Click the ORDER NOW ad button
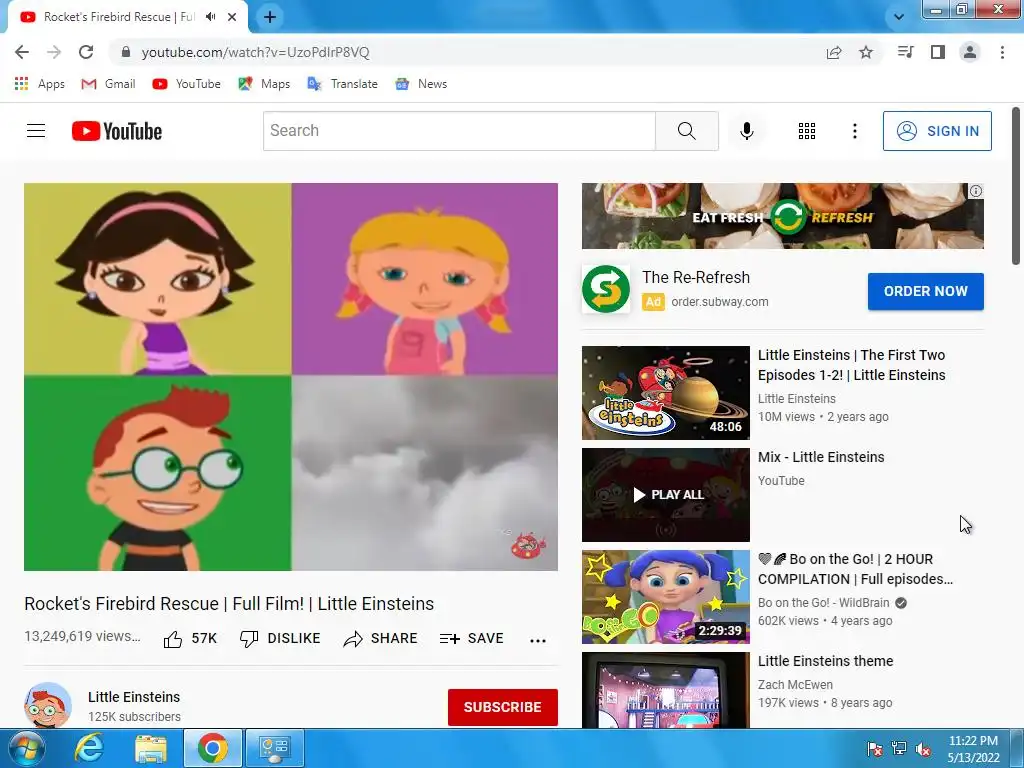1024x768 pixels. coord(925,291)
